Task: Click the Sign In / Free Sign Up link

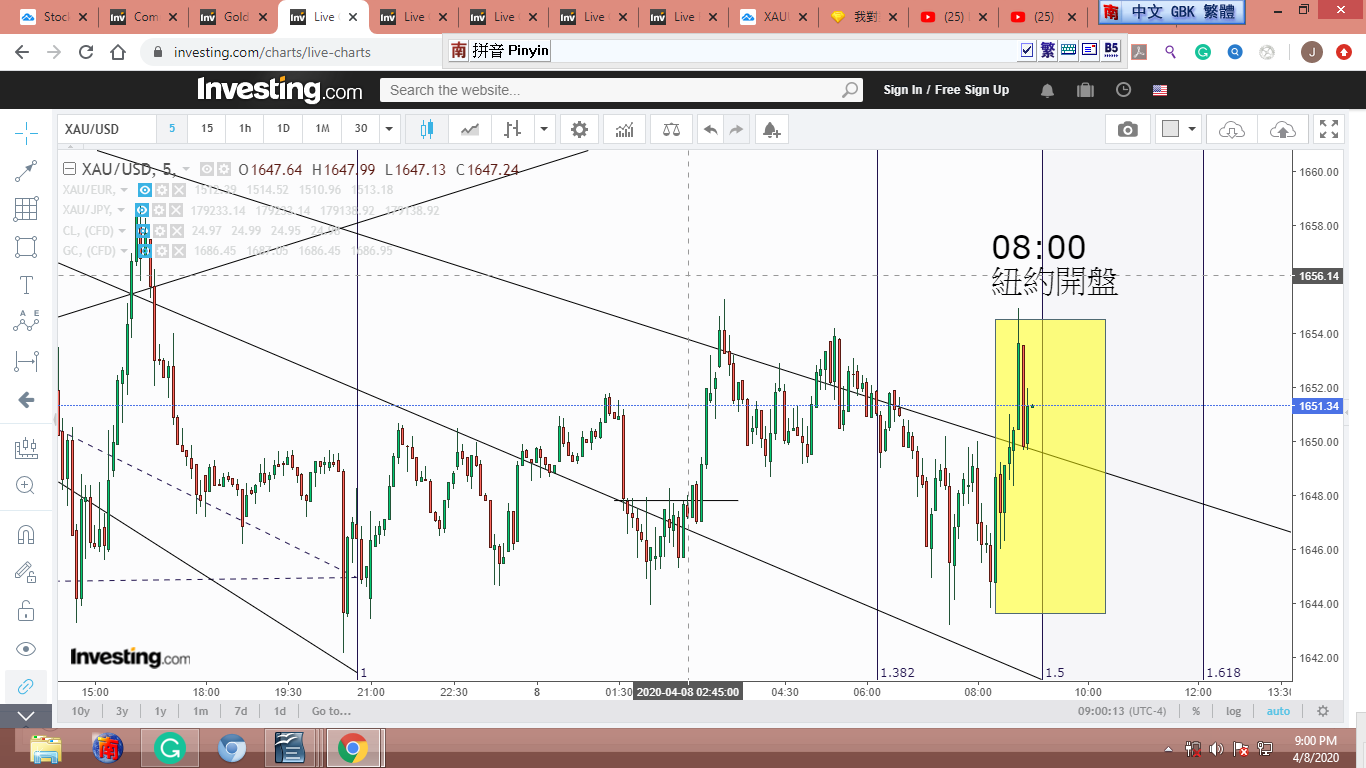Action: pos(946,90)
